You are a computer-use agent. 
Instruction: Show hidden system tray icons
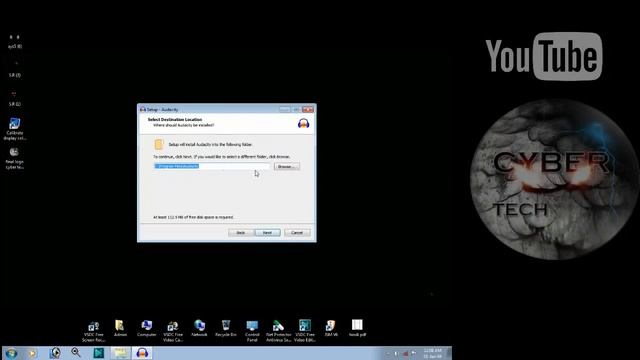pos(388,353)
